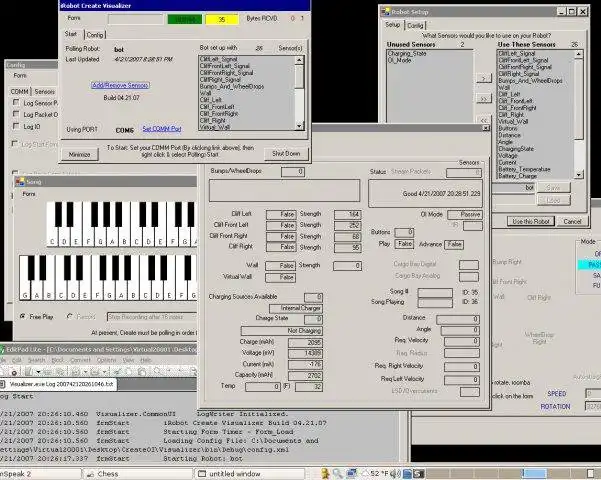This screenshot has height=480, width=601.
Task: Click the robot name field containing bot
Action: (514, 187)
